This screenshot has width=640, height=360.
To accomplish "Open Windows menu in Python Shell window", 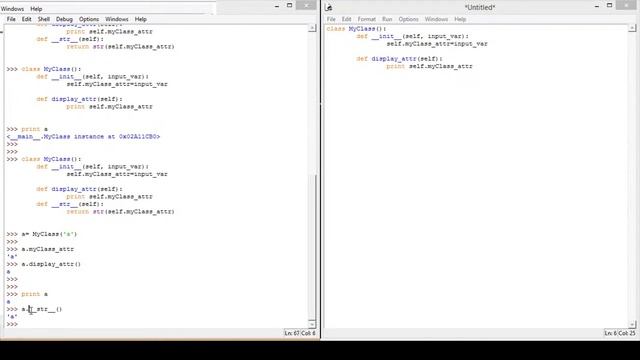I will [117, 19].
